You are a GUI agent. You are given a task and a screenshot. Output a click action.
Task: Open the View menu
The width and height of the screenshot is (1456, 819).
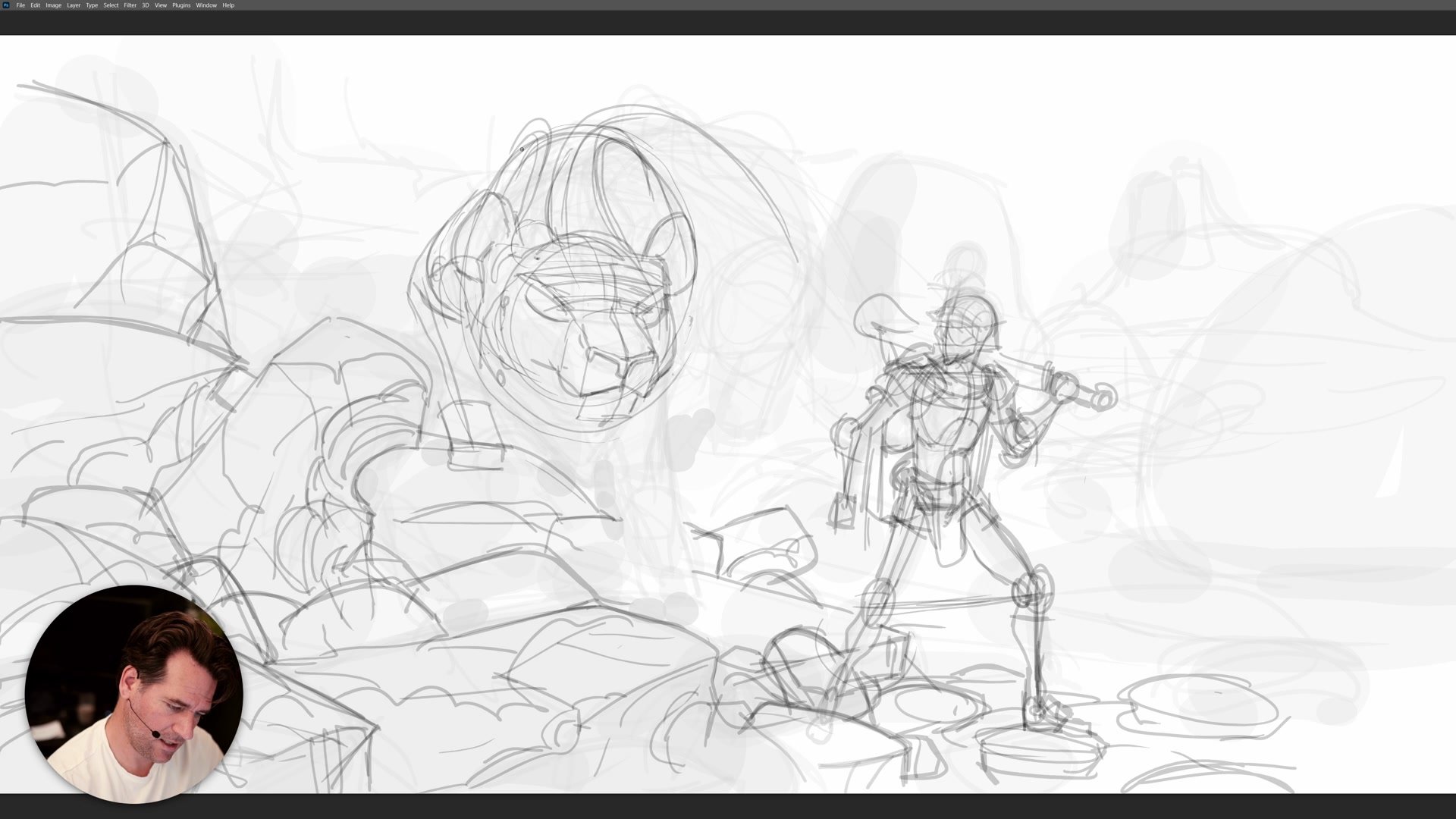161,5
